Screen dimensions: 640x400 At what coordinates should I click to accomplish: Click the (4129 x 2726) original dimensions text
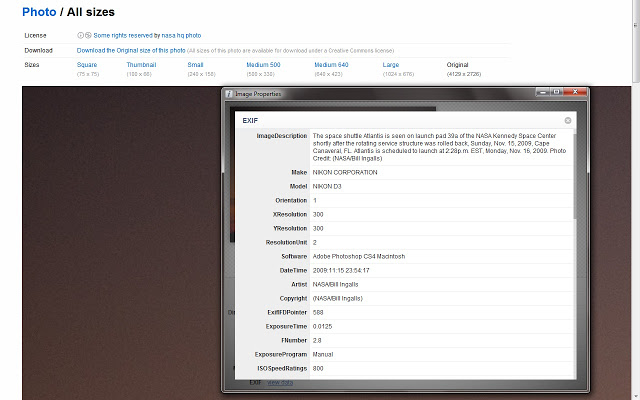point(464,74)
